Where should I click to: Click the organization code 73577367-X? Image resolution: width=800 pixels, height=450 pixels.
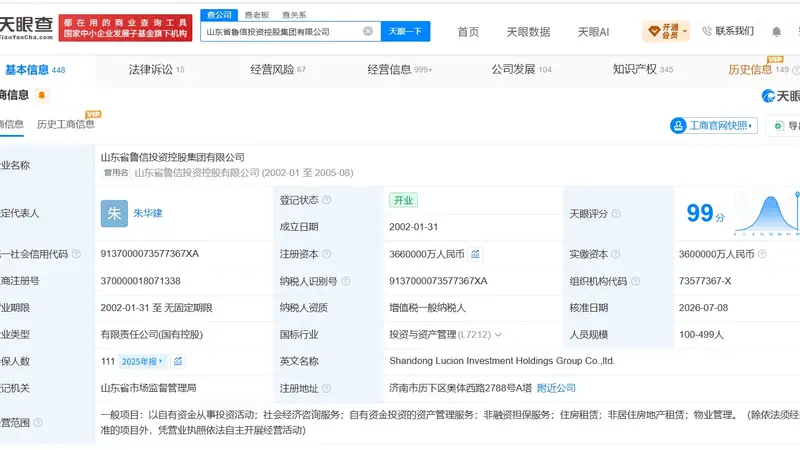point(705,281)
